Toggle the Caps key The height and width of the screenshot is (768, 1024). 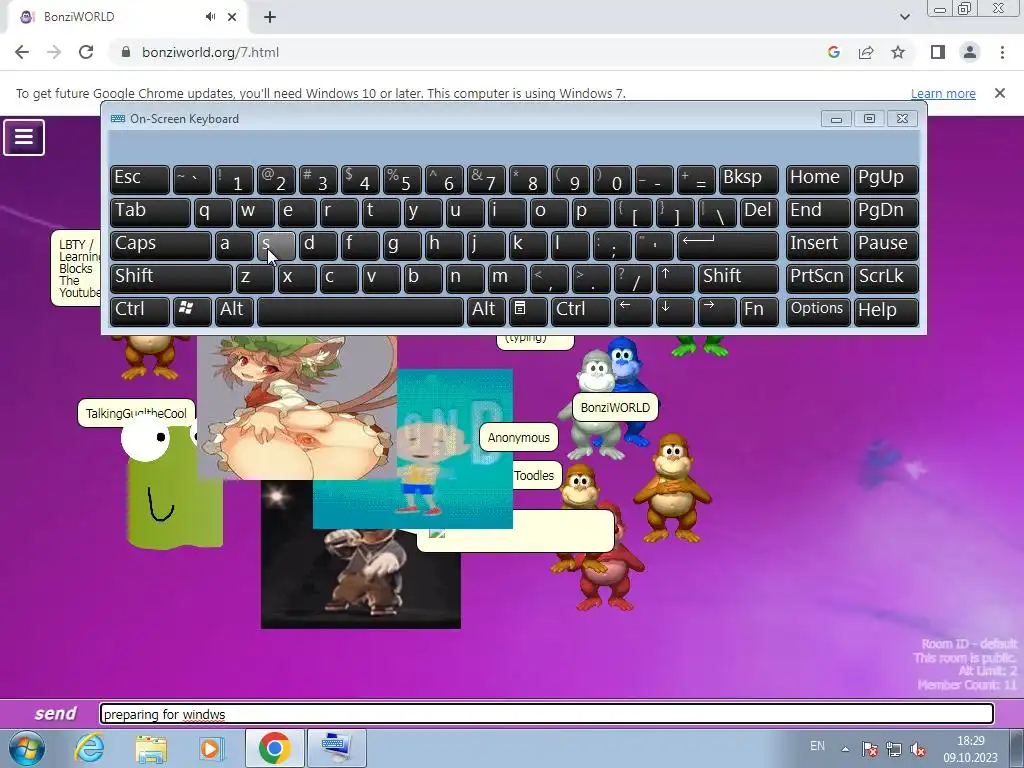(161, 245)
